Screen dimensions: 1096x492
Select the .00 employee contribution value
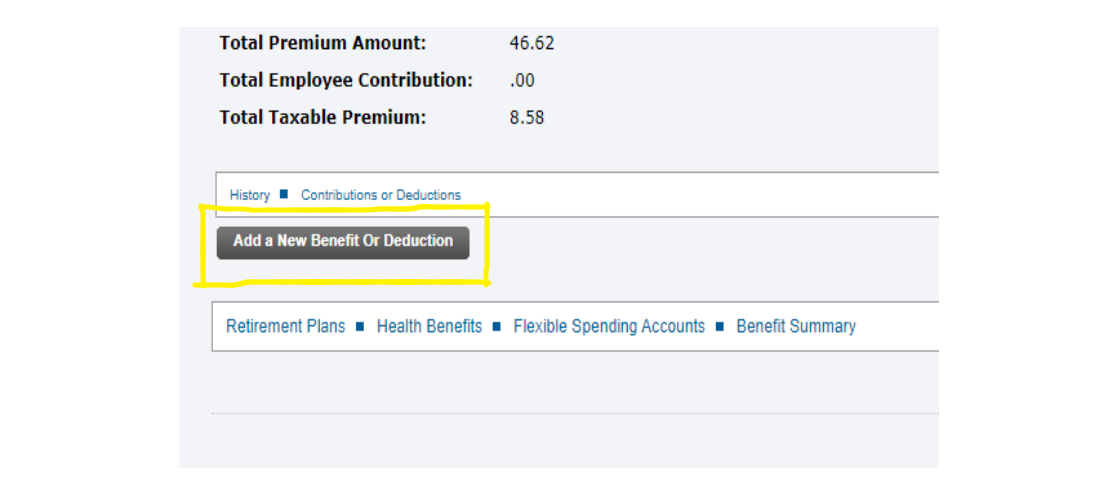coord(522,80)
